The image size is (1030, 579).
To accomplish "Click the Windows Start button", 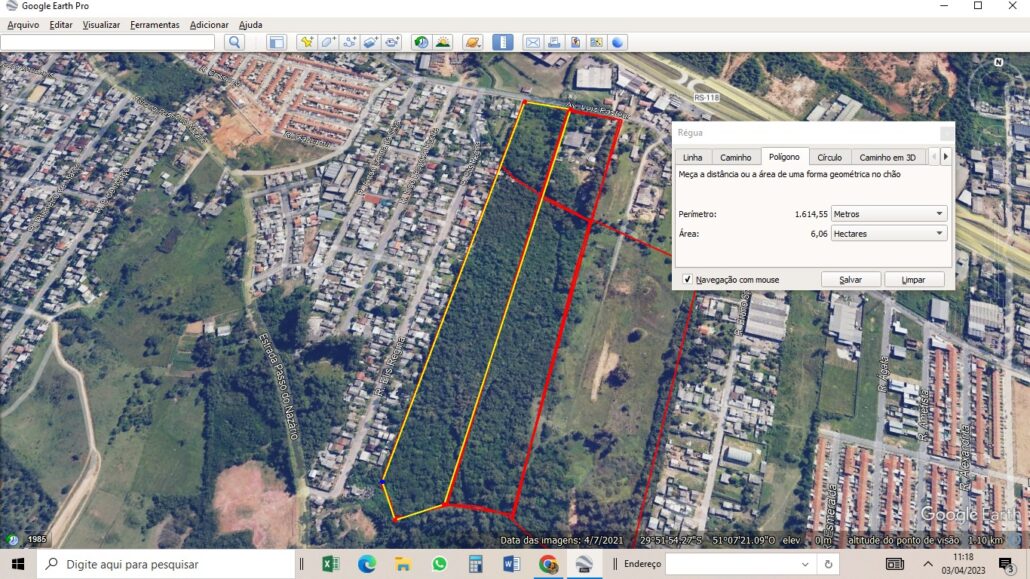I will click(18, 564).
